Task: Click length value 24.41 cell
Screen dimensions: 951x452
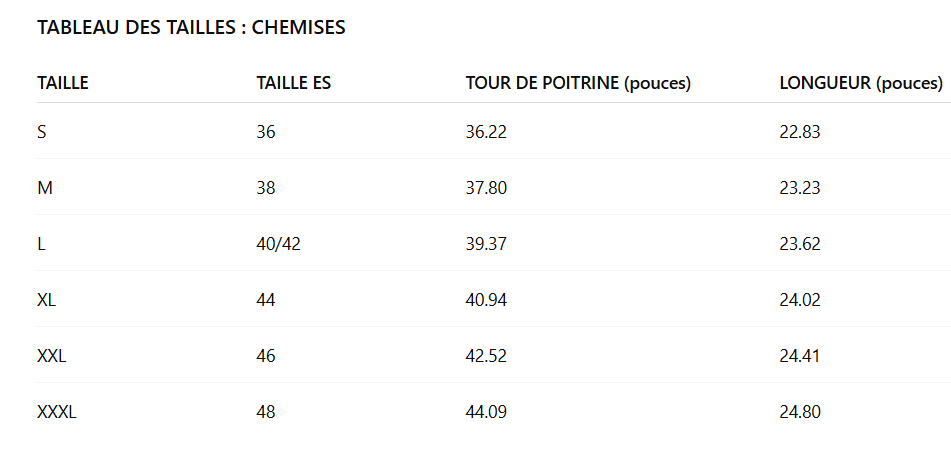Action: pyautogui.click(x=799, y=356)
